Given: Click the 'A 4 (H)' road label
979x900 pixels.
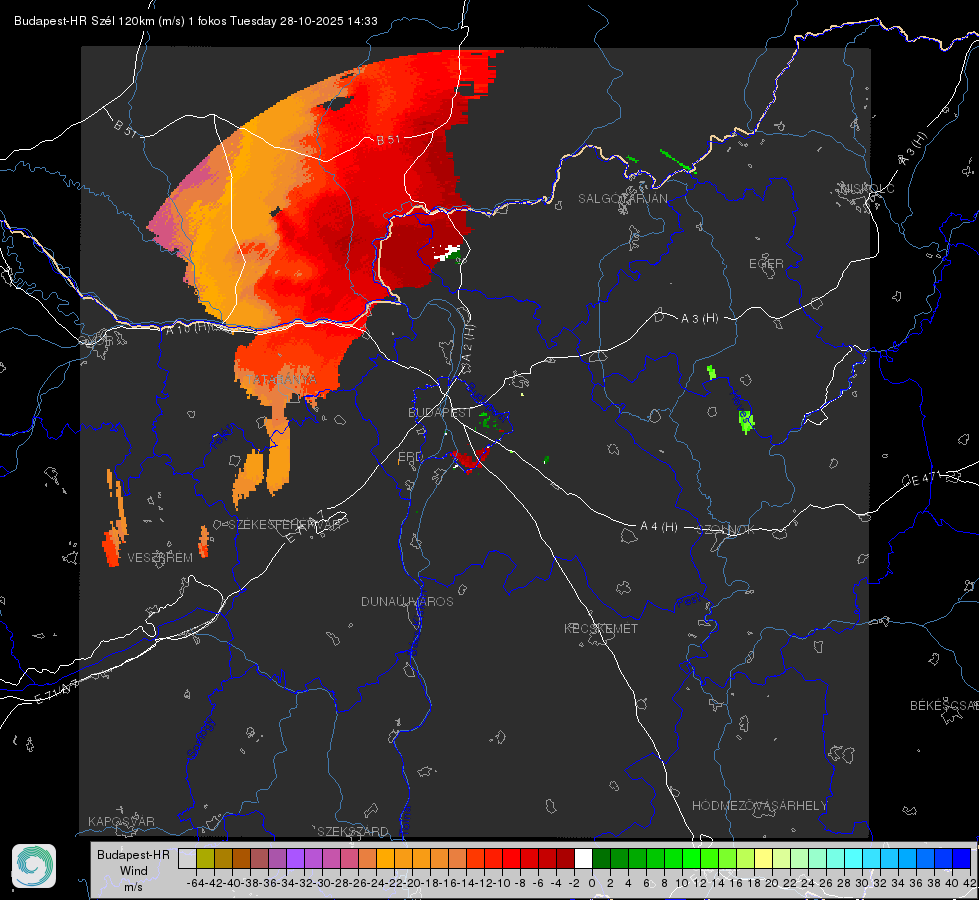Looking at the screenshot, I should [x=659, y=527].
